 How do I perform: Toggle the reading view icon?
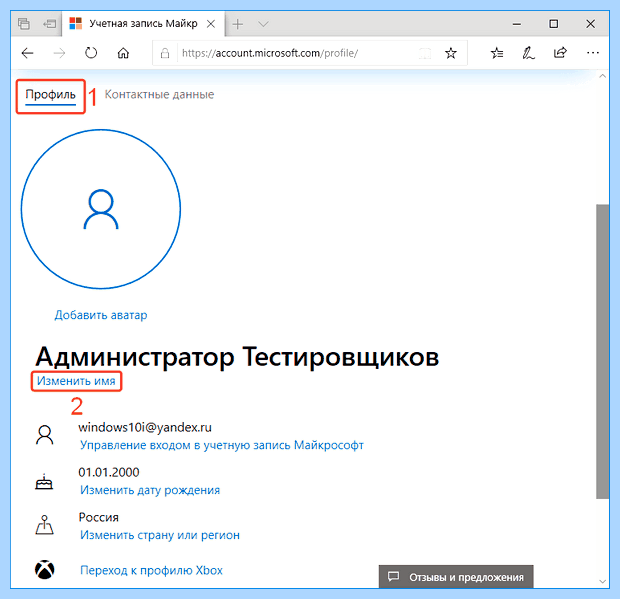tap(425, 53)
